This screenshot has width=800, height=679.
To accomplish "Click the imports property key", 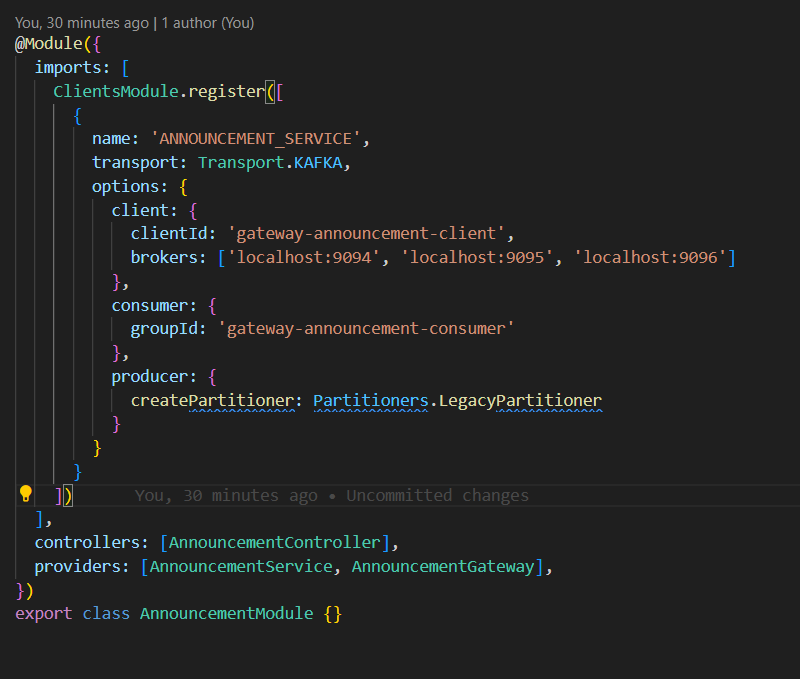I will (x=68, y=68).
